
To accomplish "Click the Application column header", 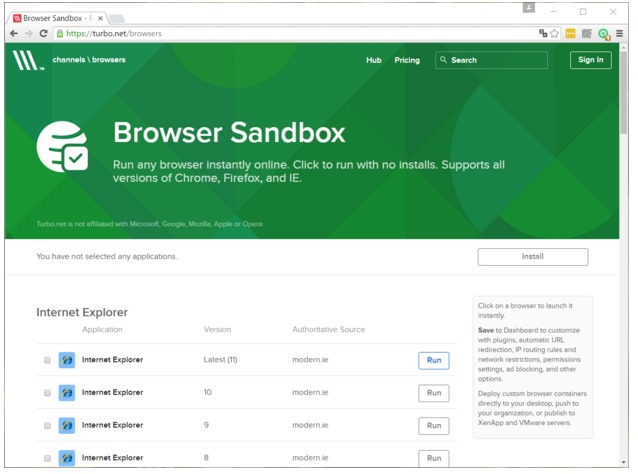I will click(x=102, y=329).
